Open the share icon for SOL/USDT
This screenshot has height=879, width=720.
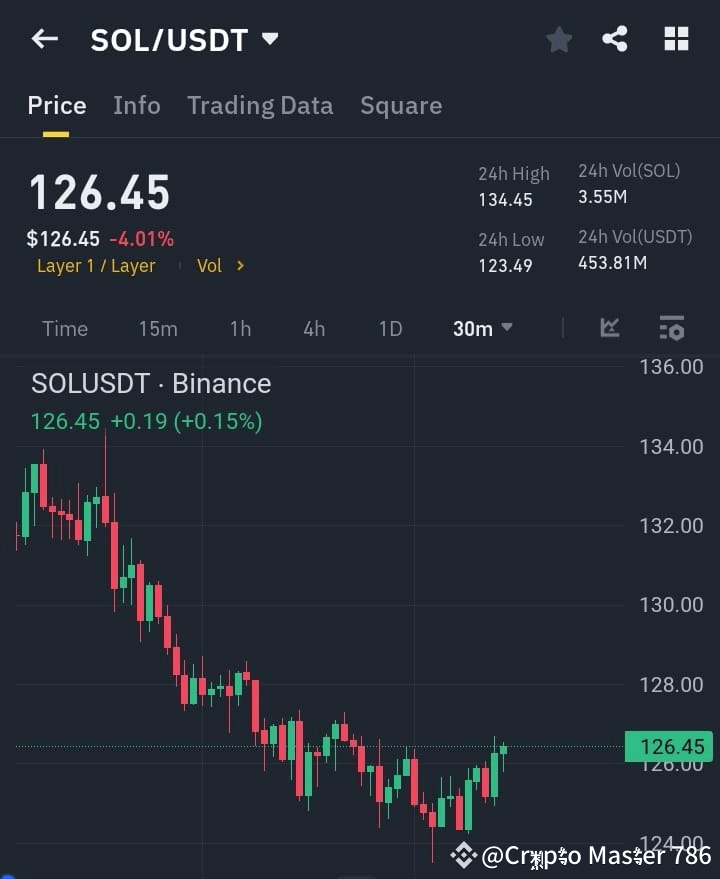[615, 39]
